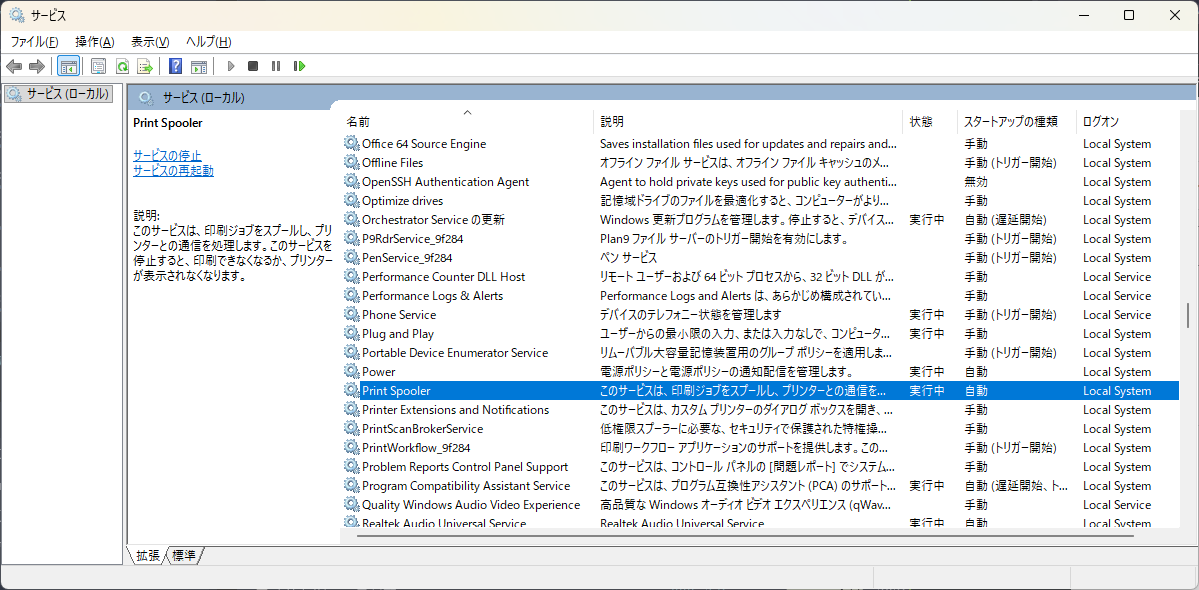Switch to the 標準 tab
This screenshot has height=590, width=1199.
click(x=184, y=555)
